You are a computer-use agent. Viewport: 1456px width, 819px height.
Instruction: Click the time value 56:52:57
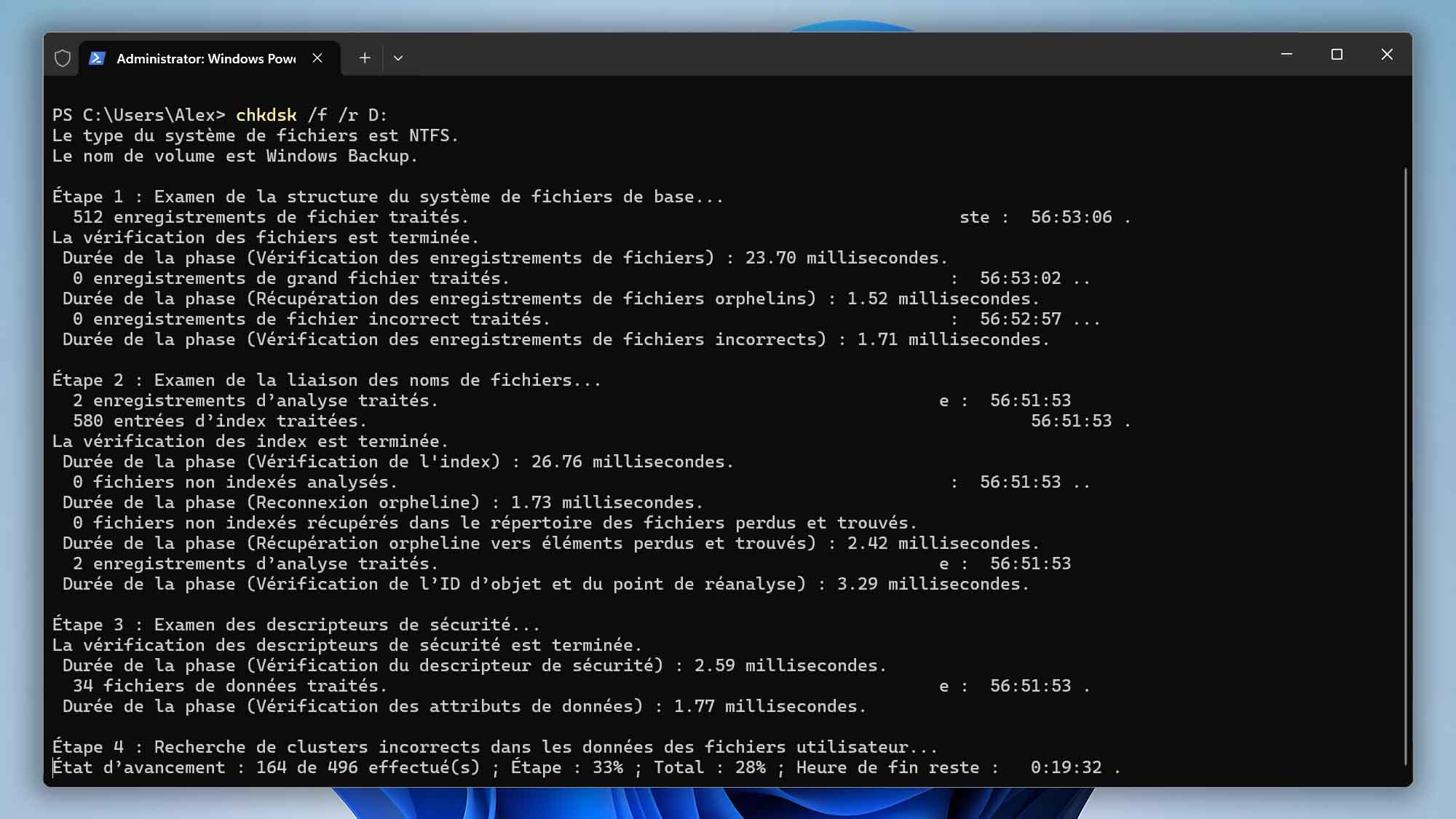pos(1020,319)
